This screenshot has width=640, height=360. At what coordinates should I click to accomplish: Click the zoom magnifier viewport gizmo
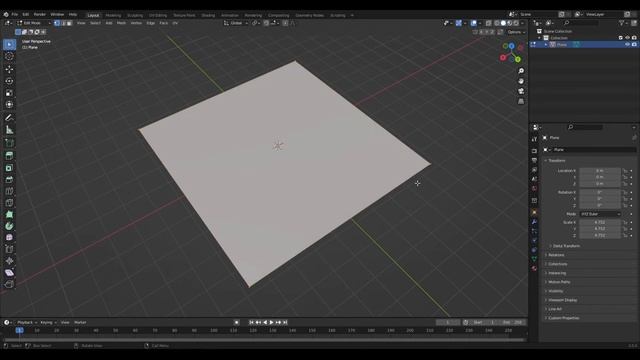point(521,71)
